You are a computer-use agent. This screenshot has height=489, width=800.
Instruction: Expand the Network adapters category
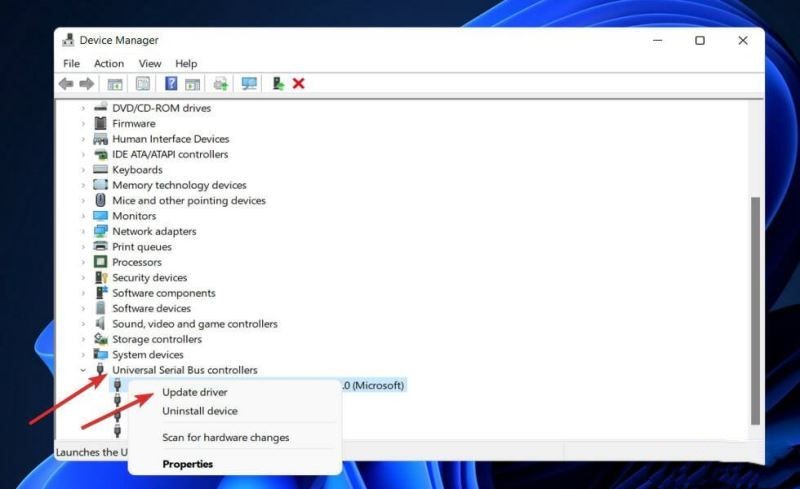83,232
